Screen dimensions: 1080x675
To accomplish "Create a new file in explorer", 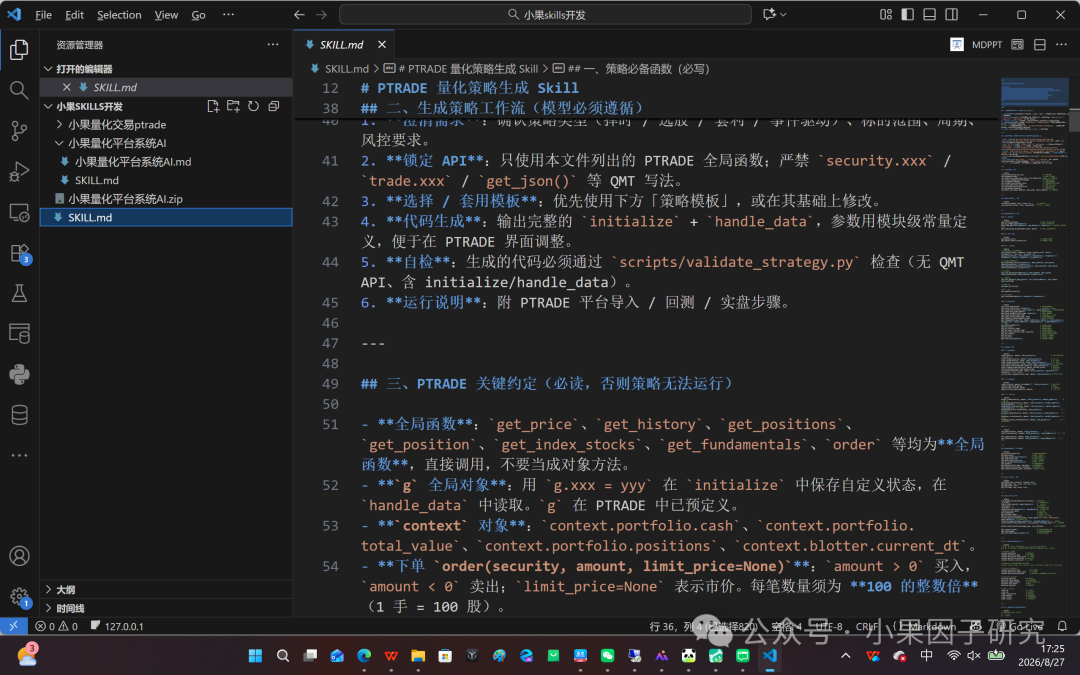I will click(213, 106).
